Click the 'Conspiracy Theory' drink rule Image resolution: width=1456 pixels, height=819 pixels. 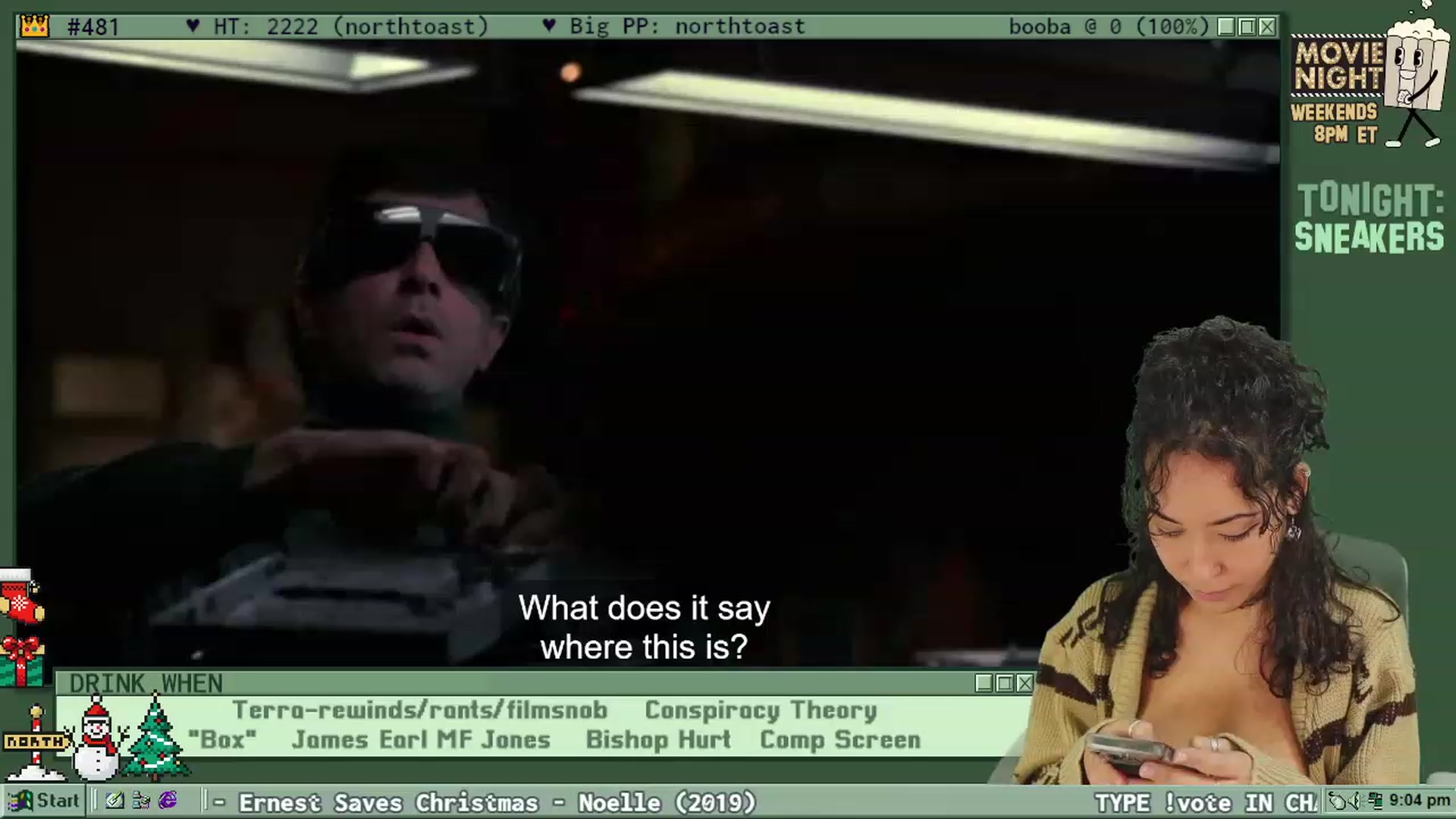coord(761,710)
